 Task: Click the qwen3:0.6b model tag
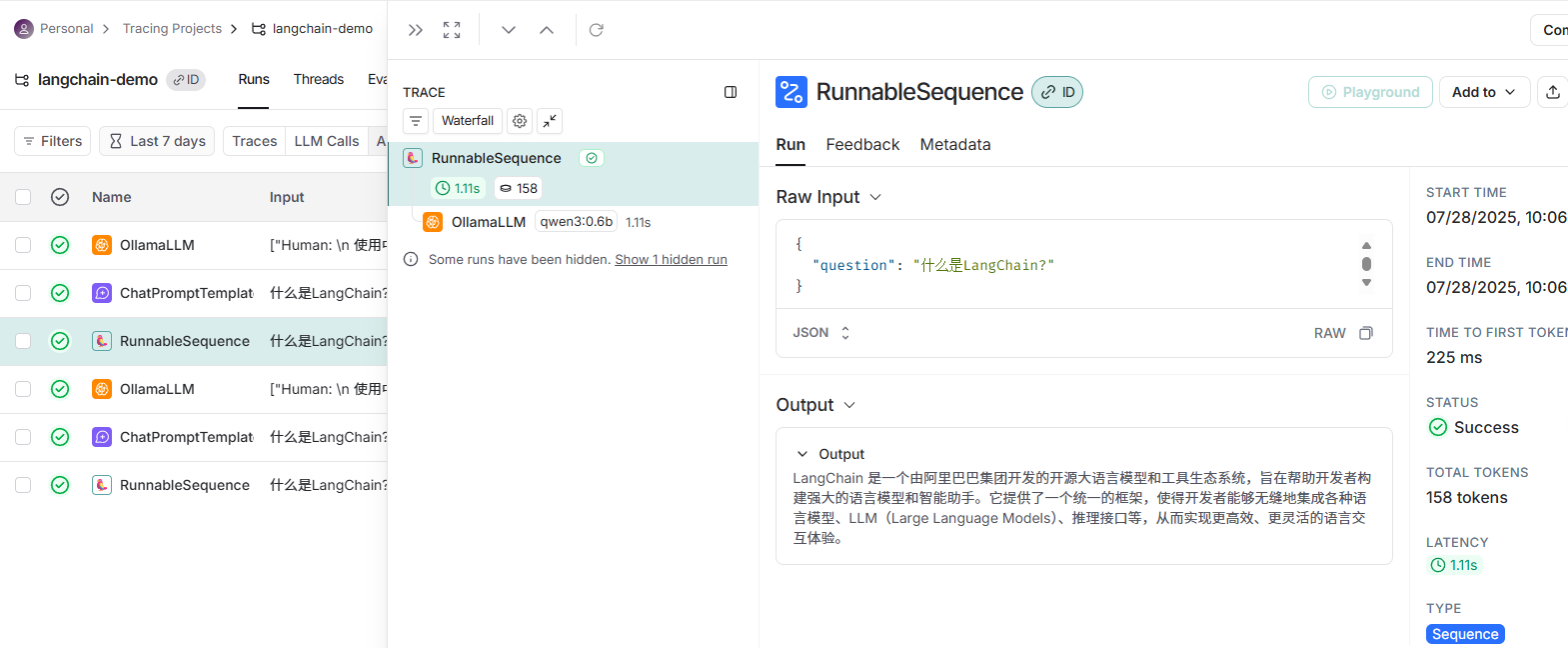click(x=577, y=222)
